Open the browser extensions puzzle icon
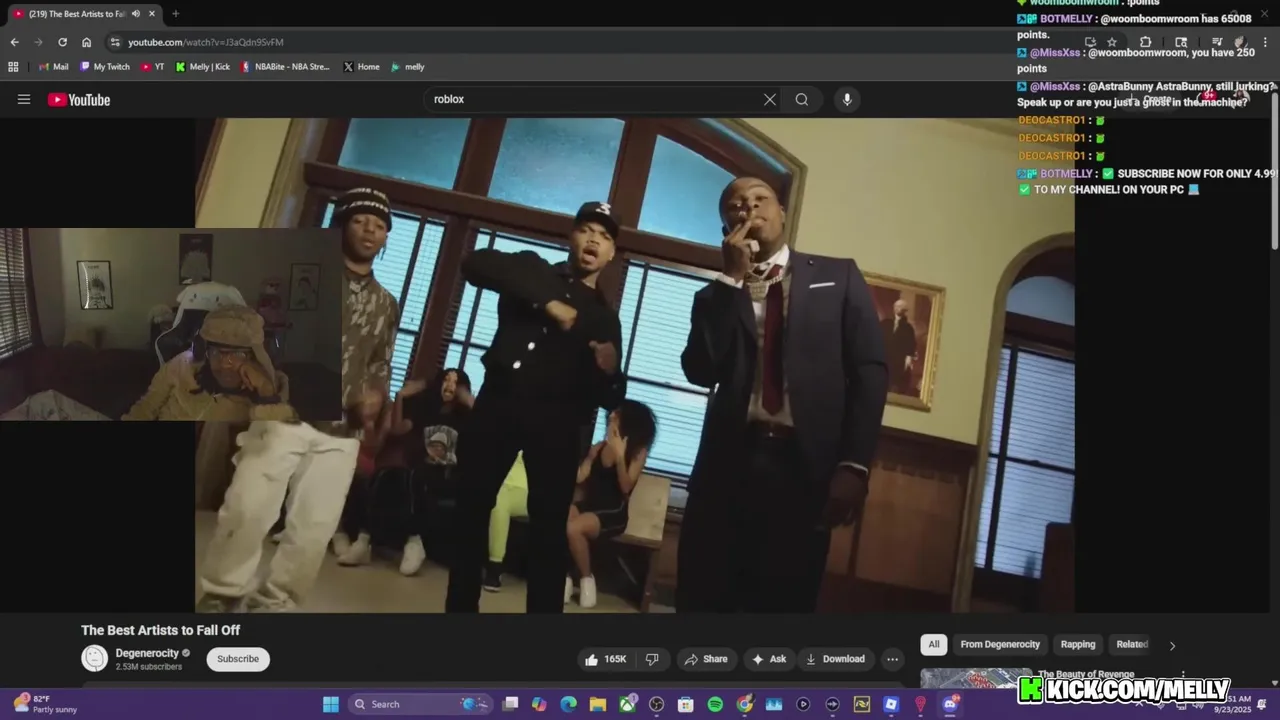The image size is (1280, 720). coord(1146,42)
